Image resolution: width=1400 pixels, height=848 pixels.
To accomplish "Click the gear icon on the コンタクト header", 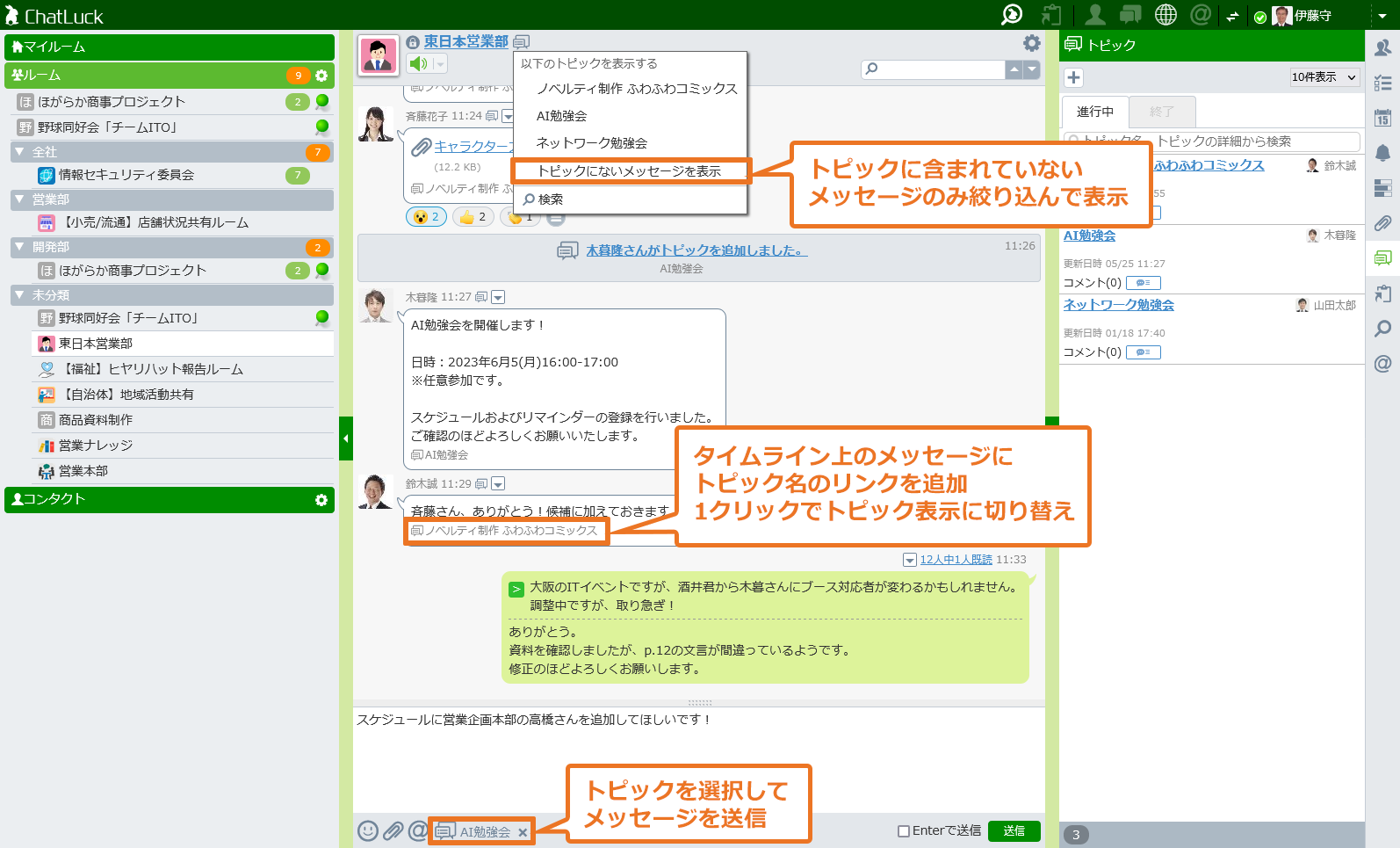I will [x=321, y=500].
